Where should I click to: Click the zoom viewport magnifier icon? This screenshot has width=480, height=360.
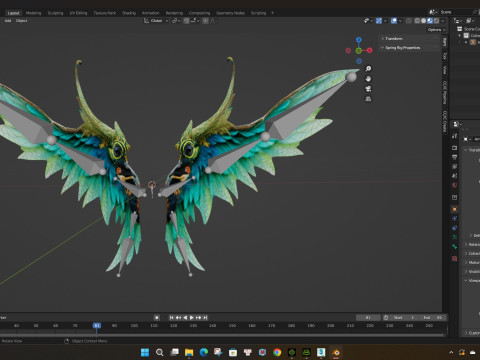[368, 69]
